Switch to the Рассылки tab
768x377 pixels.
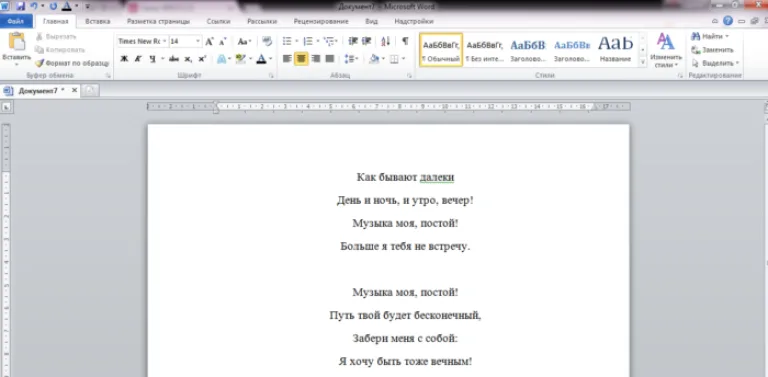coord(262,22)
